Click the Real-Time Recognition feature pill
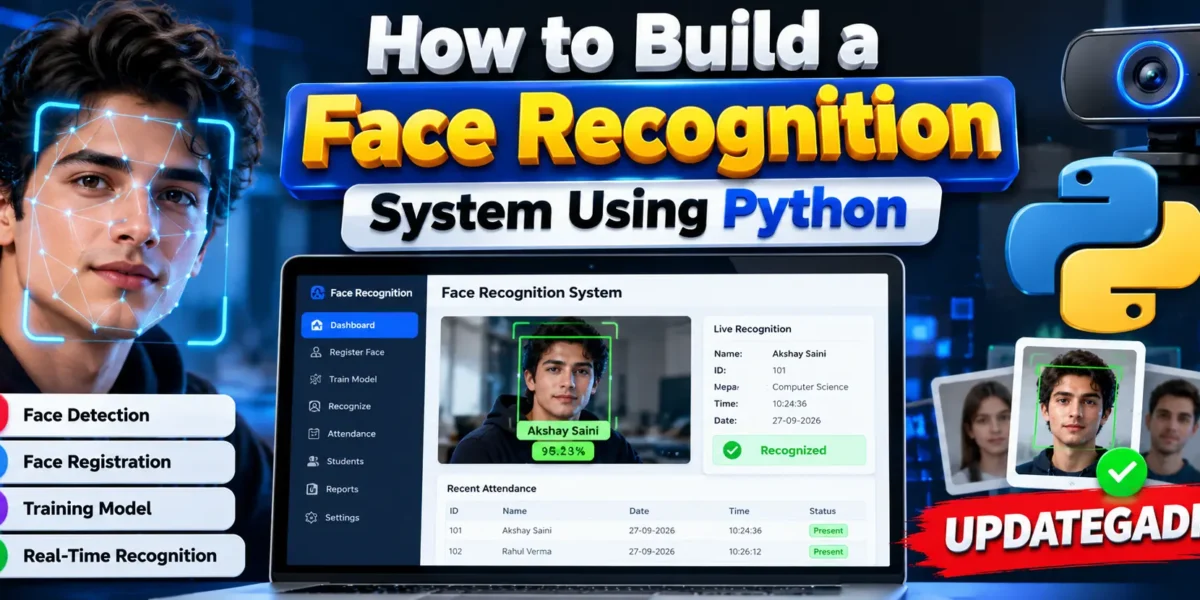 [x=121, y=556]
